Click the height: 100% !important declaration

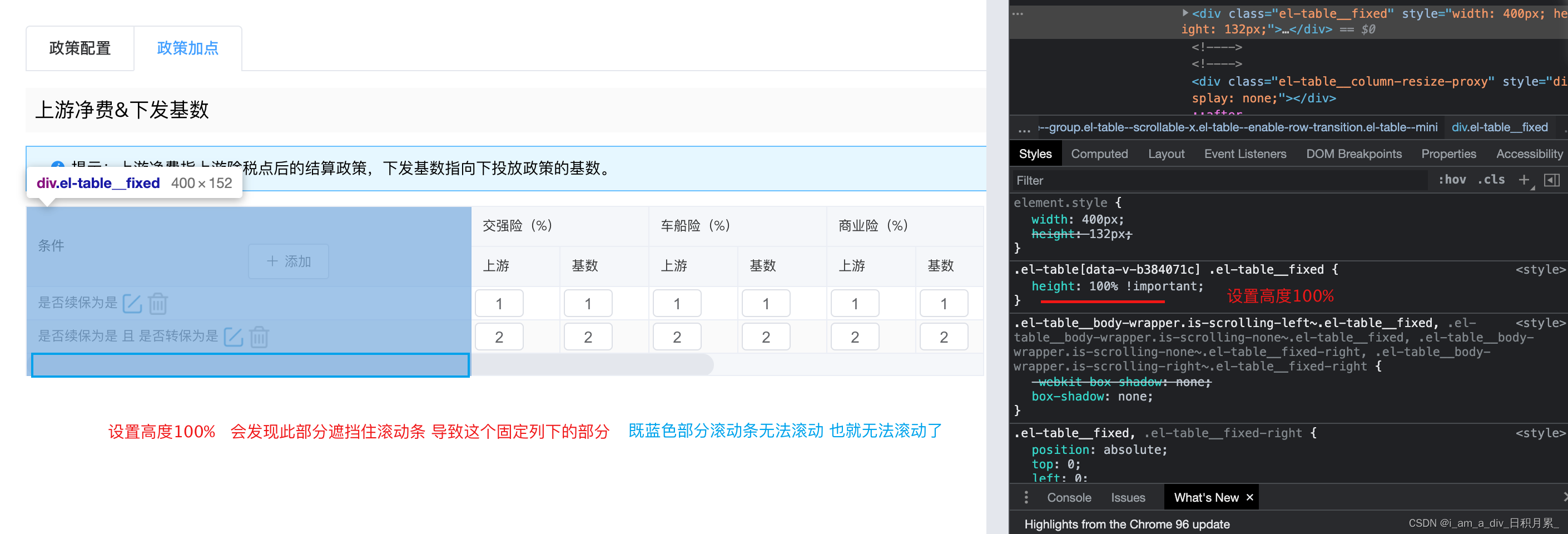pos(1117,286)
